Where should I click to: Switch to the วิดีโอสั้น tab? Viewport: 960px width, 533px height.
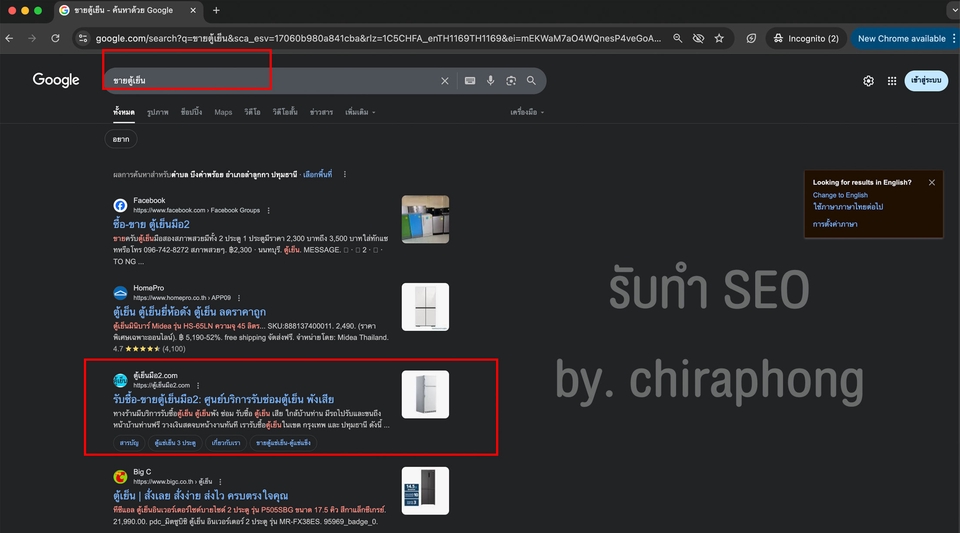tap(285, 112)
